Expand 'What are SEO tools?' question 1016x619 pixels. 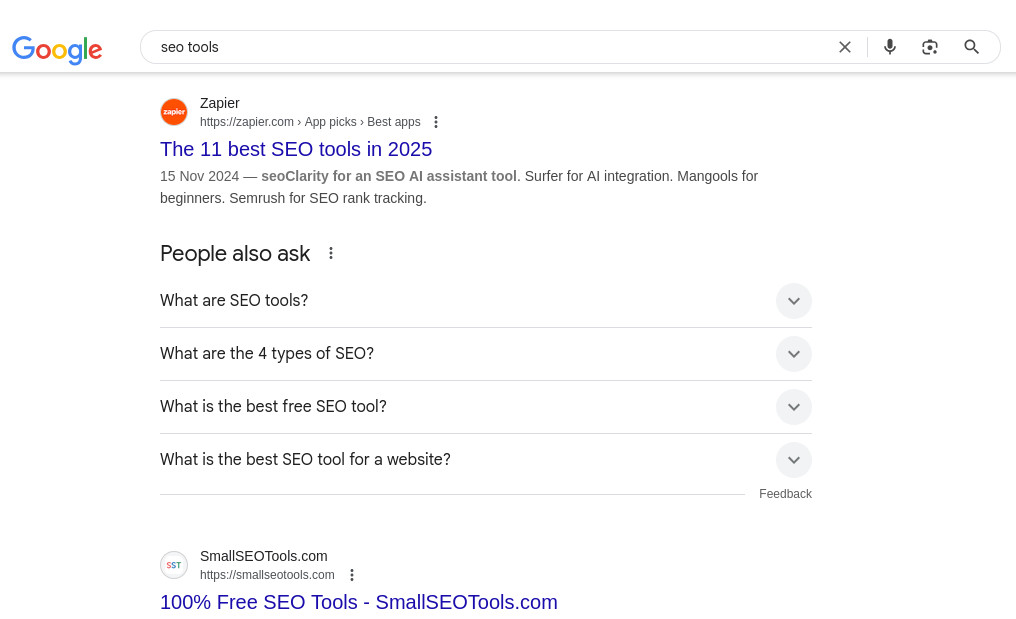tap(485, 301)
